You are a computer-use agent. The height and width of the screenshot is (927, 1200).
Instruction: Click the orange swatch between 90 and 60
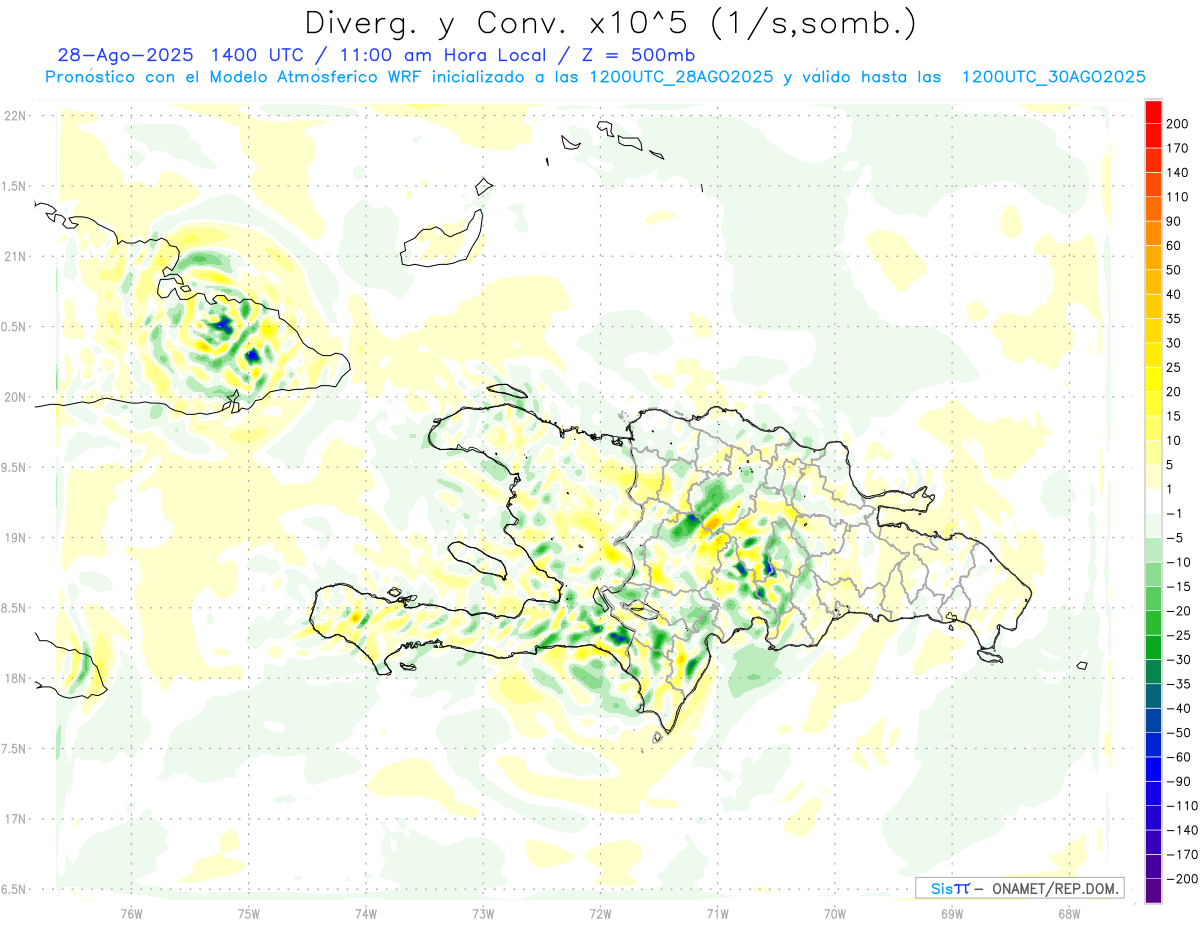[x=1153, y=233]
